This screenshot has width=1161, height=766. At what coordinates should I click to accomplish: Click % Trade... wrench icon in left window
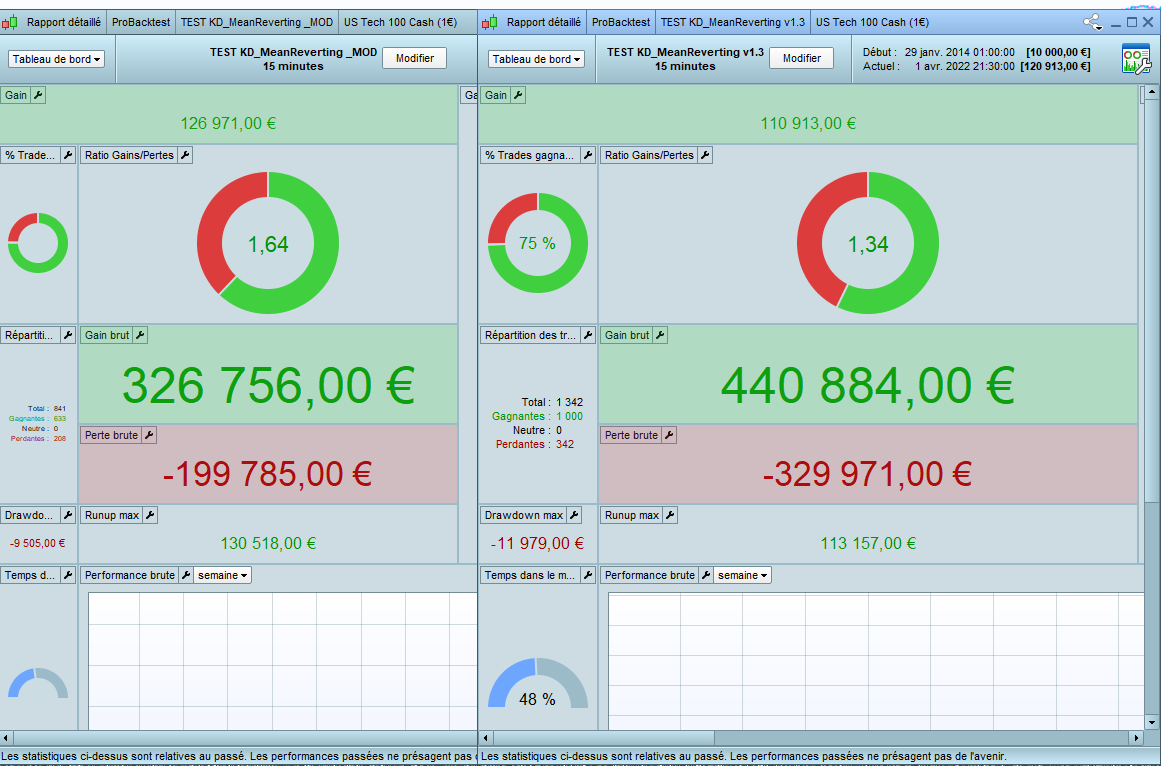(68, 155)
